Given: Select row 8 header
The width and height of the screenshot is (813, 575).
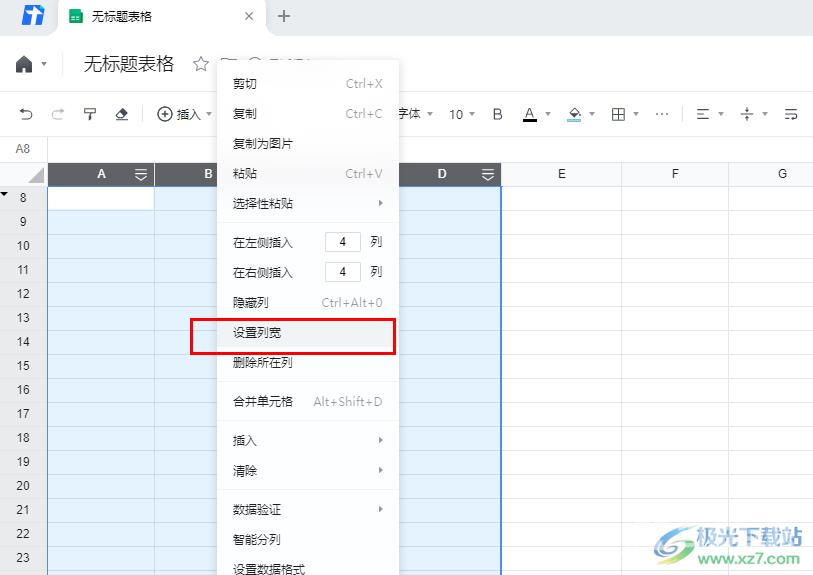Looking at the screenshot, I should coord(23,198).
